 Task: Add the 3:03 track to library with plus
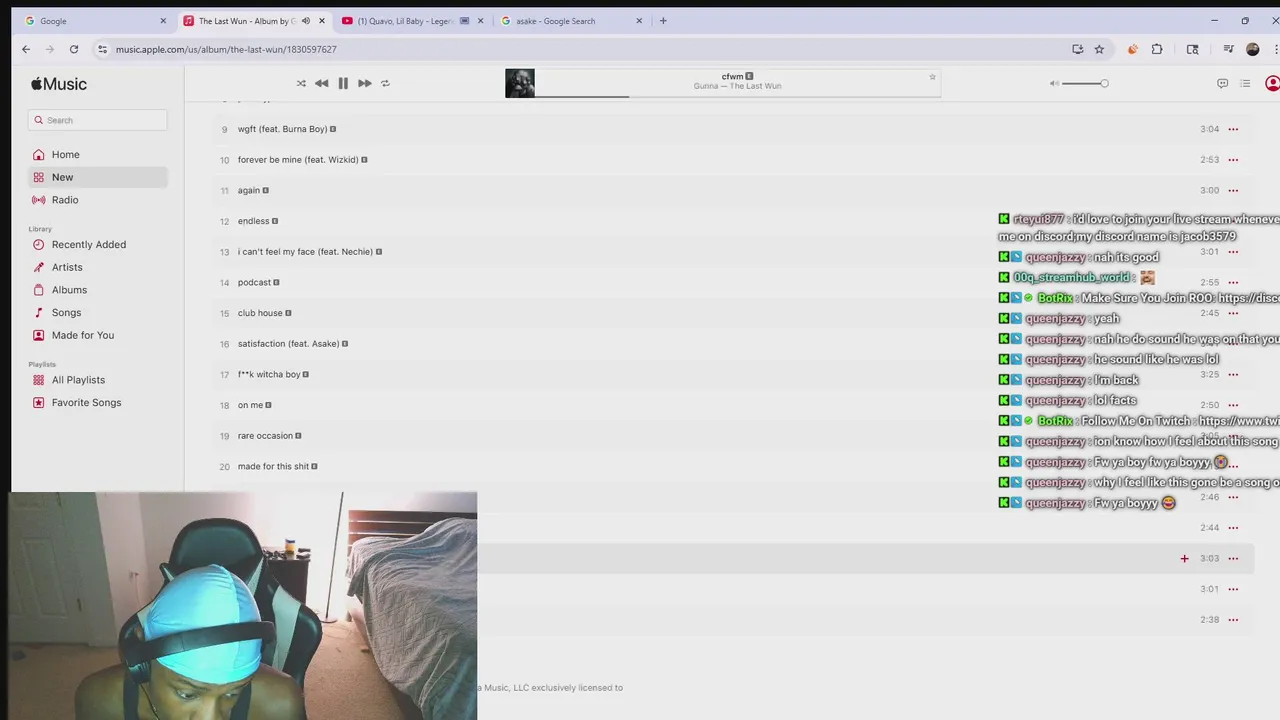(x=1184, y=559)
